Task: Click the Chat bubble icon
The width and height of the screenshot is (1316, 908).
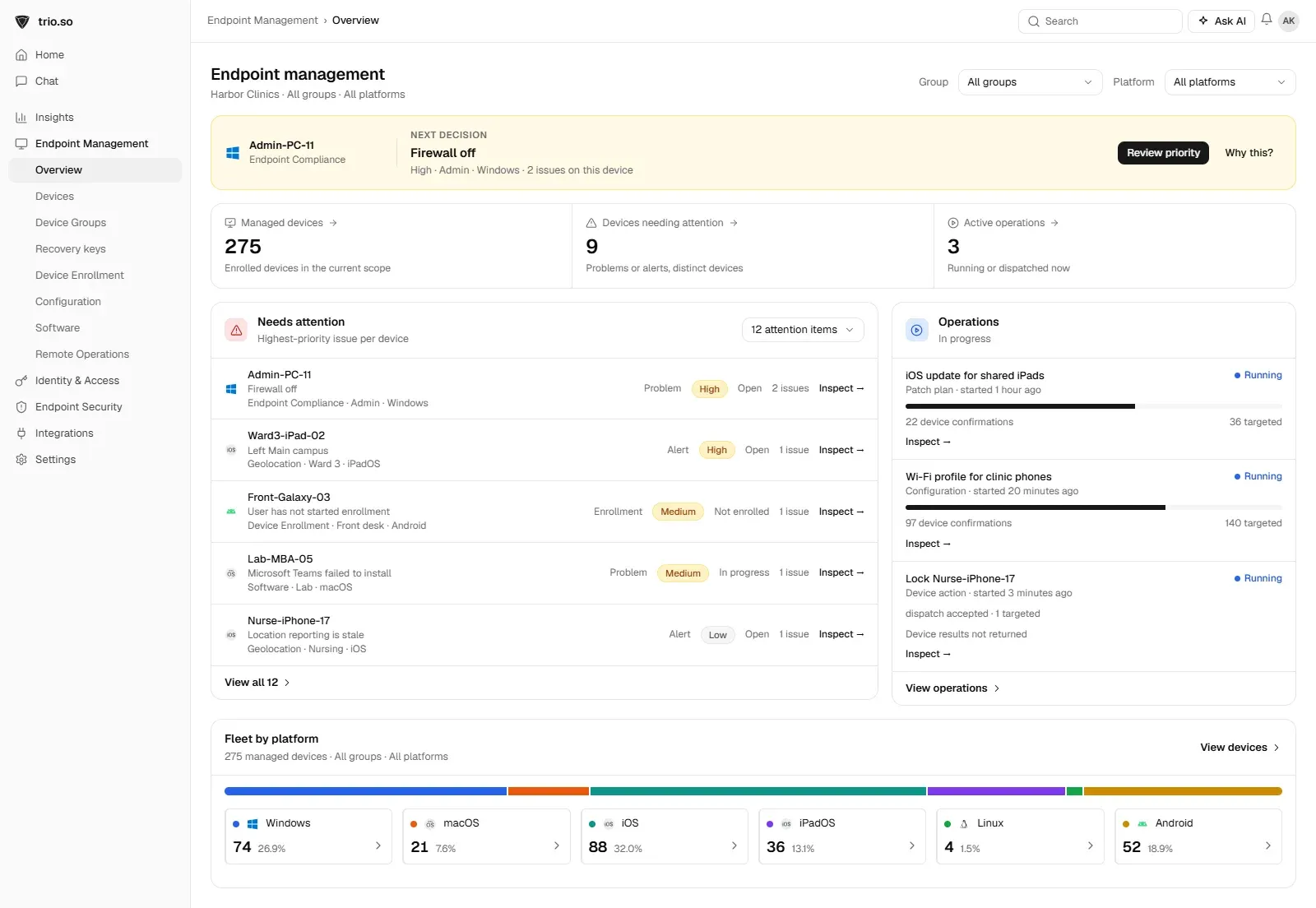Action: tap(21, 81)
